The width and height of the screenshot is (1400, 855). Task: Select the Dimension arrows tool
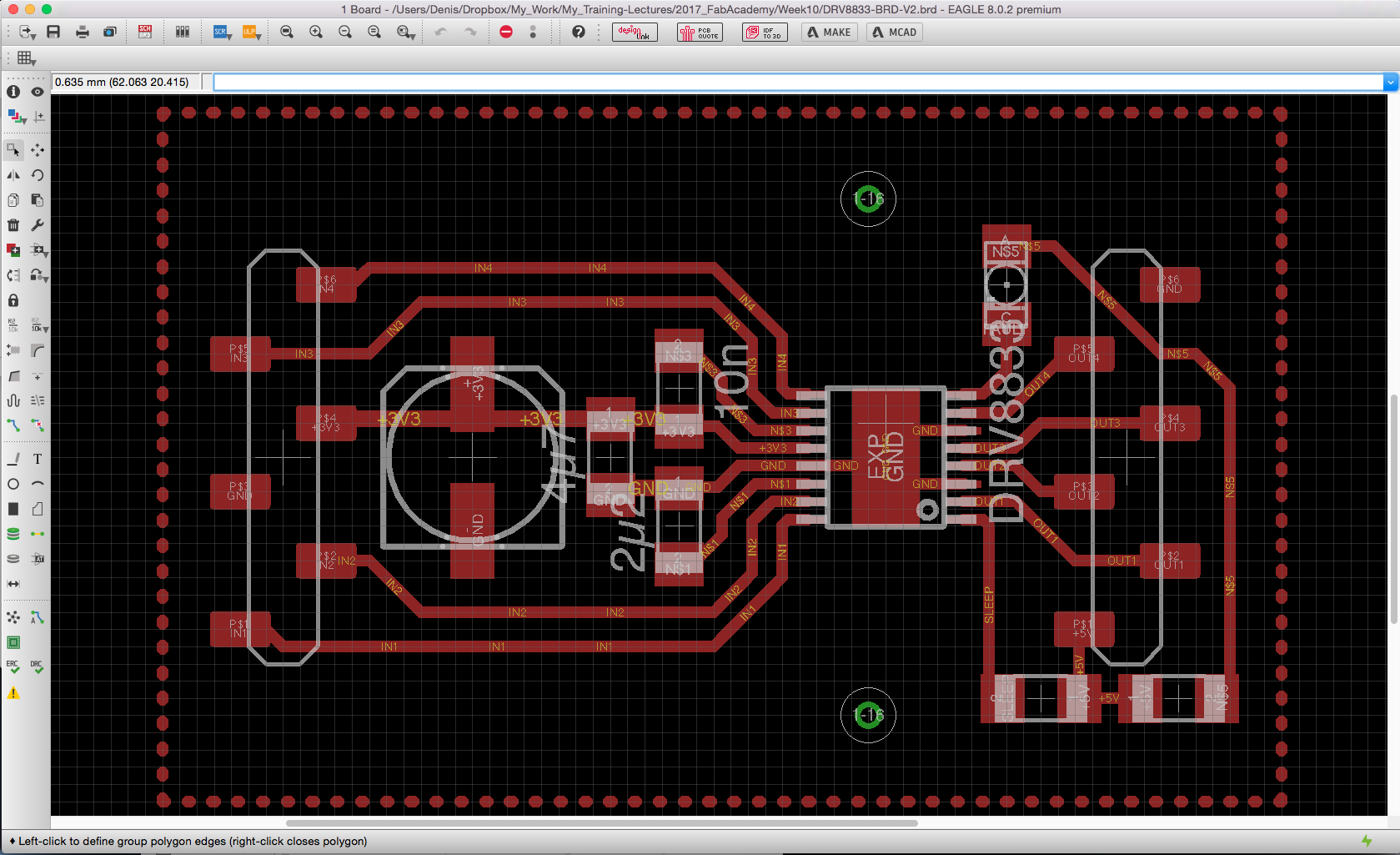pos(13,584)
